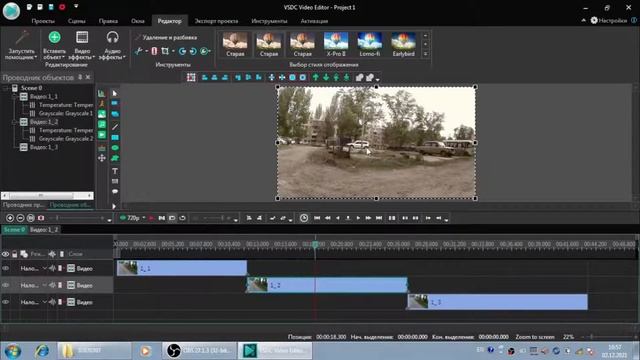Mute audio on the third Видео layer
The height and width of the screenshot is (360, 640).
pos(52,302)
